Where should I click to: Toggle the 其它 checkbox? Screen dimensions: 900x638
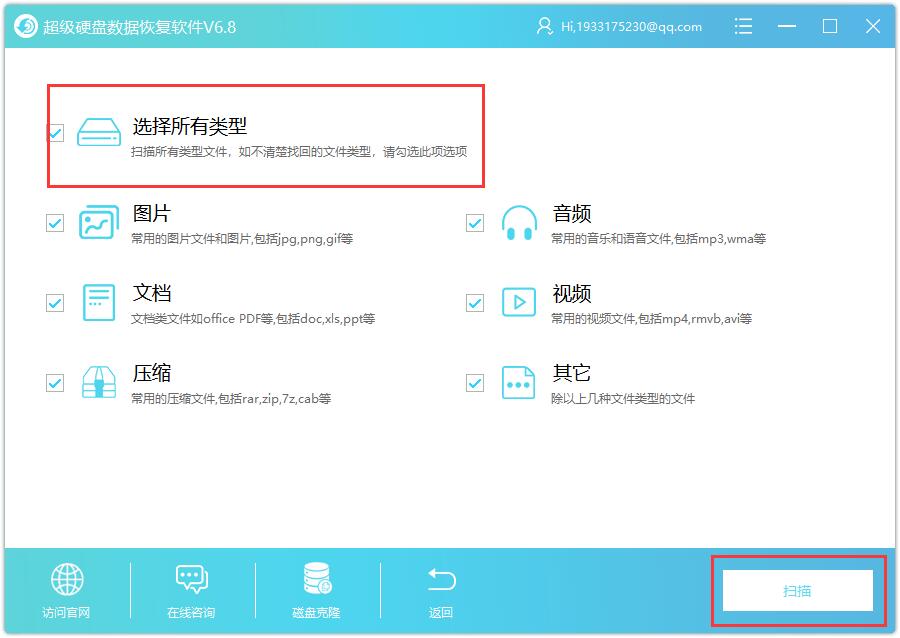(x=475, y=383)
